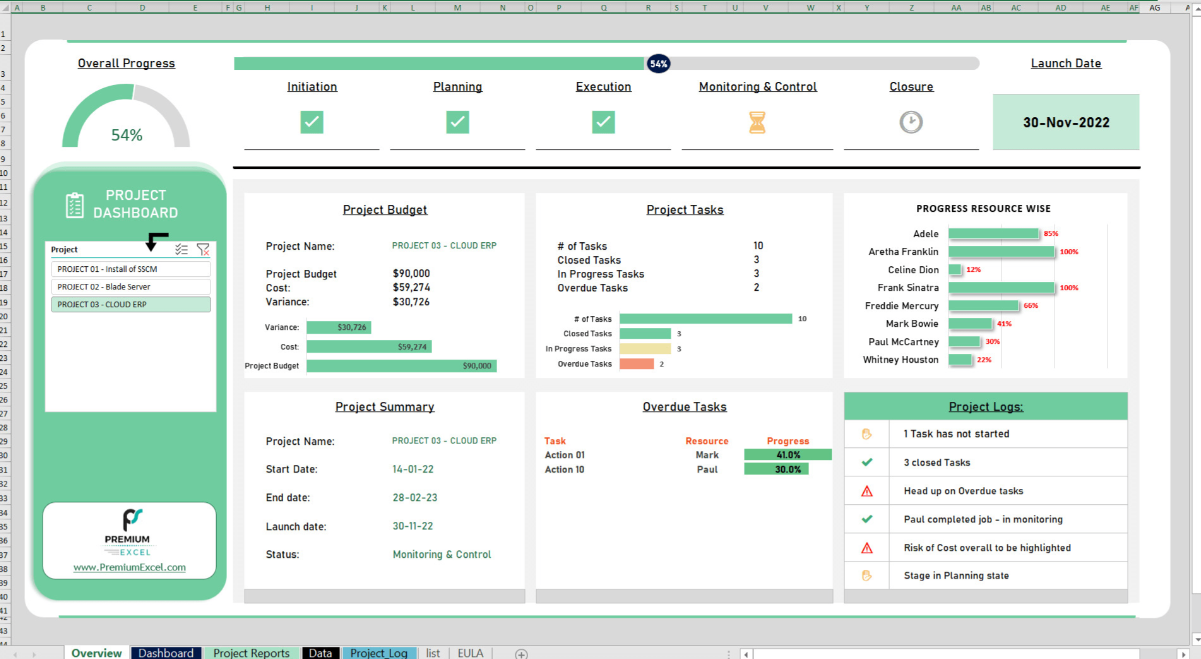1201x659 pixels.
Task: Click warning icon beside Head up on Overdue tasks
Action: tap(867, 491)
